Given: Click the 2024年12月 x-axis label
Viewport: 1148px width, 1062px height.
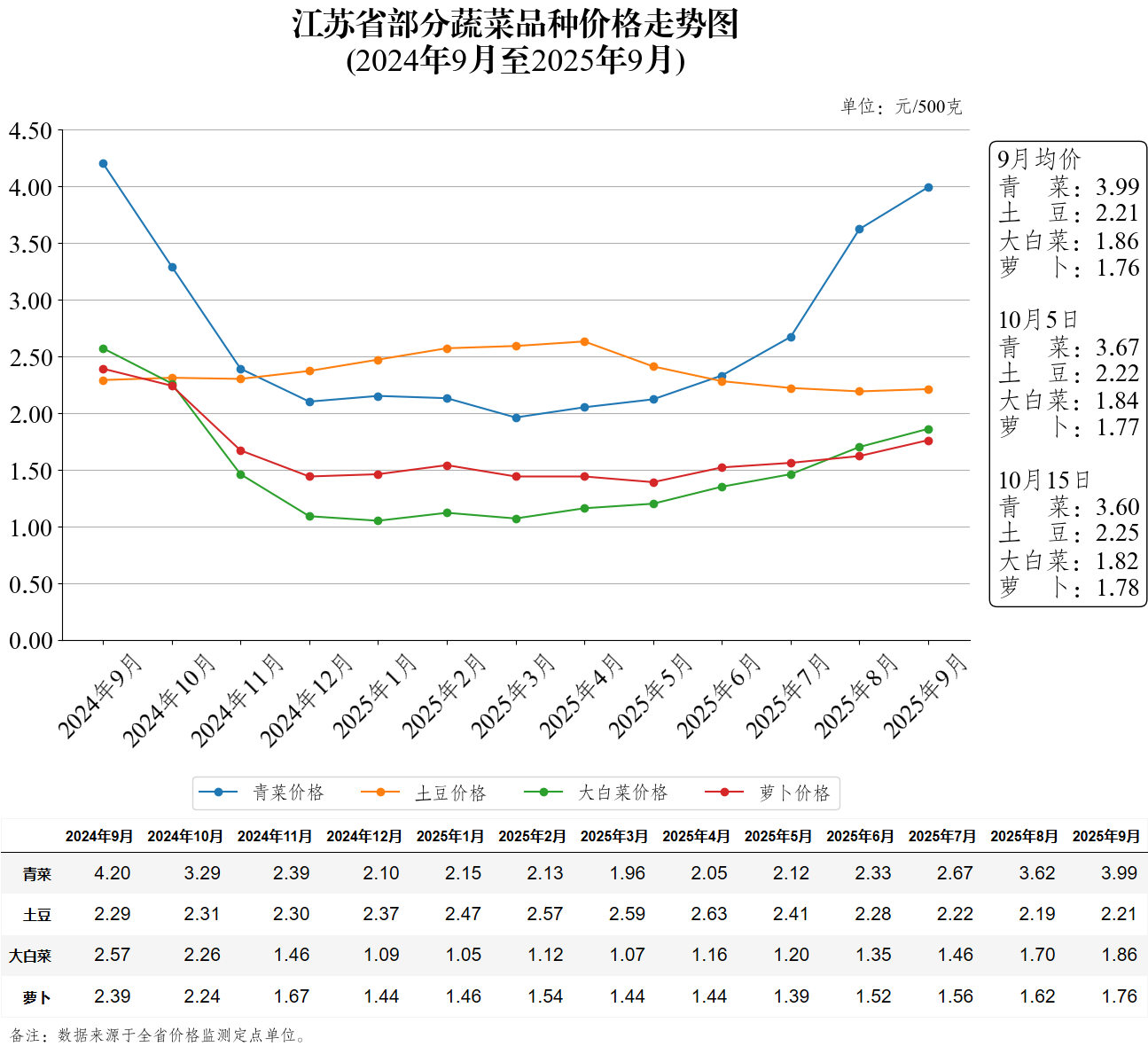Looking at the screenshot, I should [308, 699].
